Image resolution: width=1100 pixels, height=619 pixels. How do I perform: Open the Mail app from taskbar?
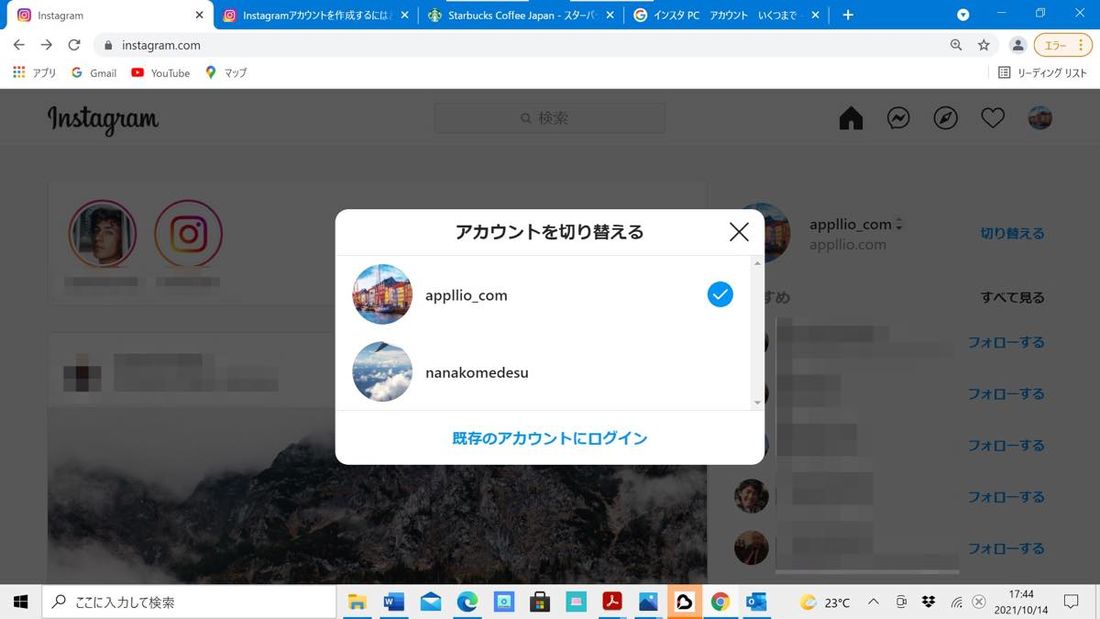(x=430, y=601)
